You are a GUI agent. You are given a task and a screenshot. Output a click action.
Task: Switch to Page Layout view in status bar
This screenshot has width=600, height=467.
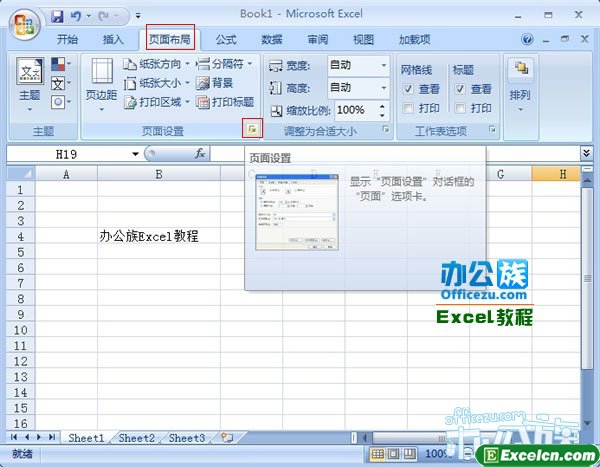click(x=393, y=454)
